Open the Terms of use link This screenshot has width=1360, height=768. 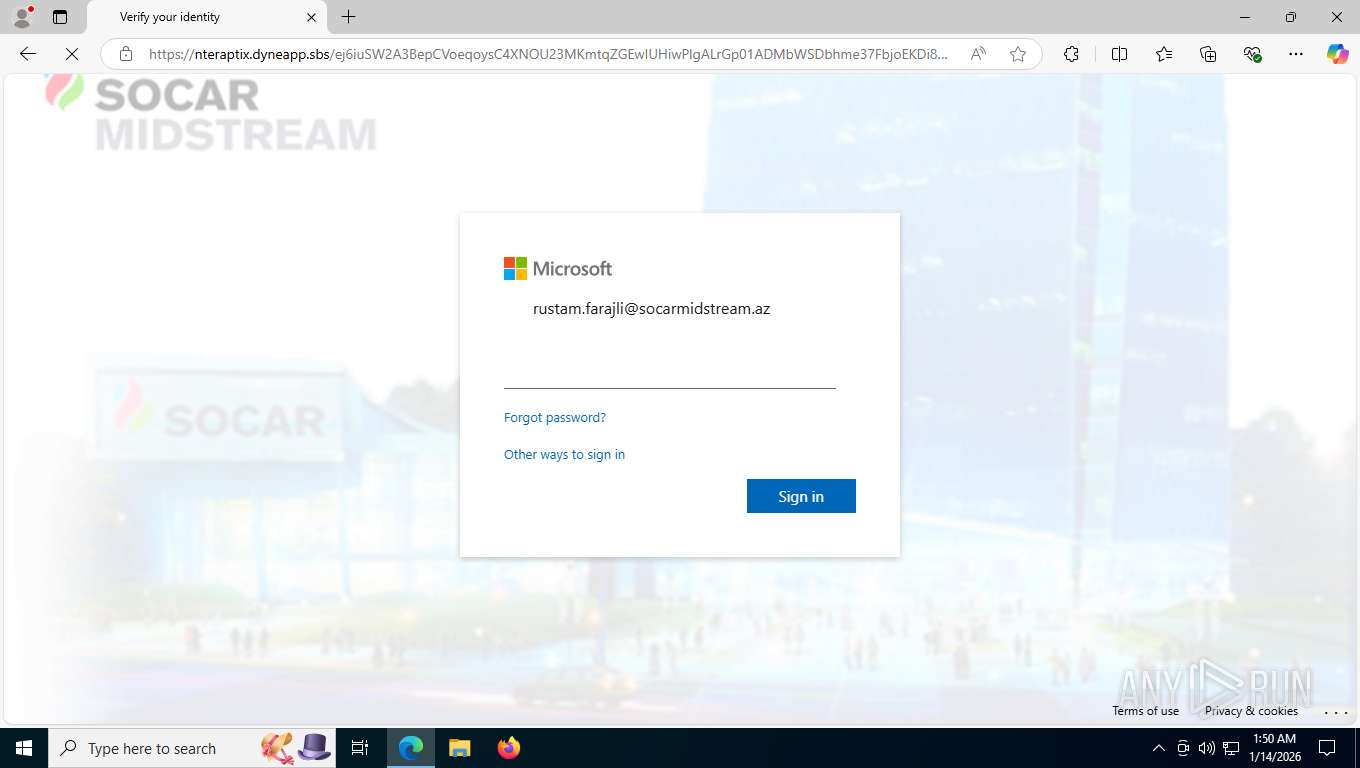pyautogui.click(x=1145, y=711)
